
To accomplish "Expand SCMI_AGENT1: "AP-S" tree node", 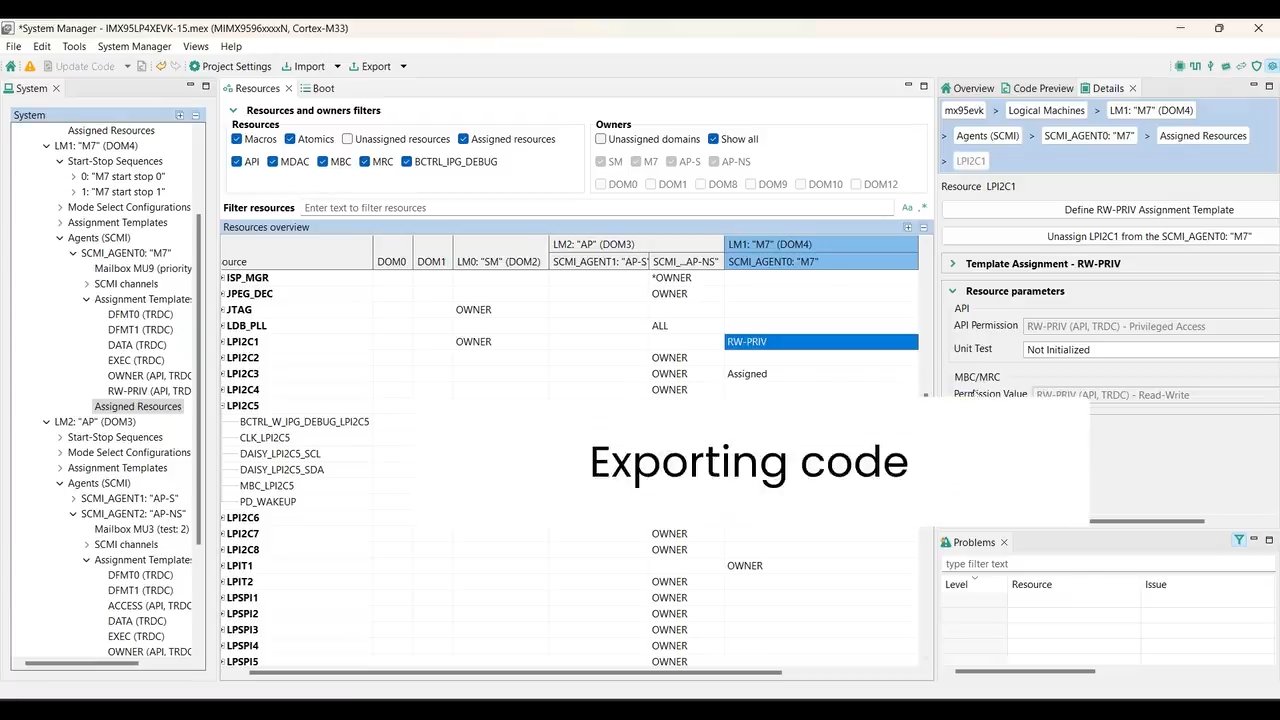I will [x=73, y=498].
